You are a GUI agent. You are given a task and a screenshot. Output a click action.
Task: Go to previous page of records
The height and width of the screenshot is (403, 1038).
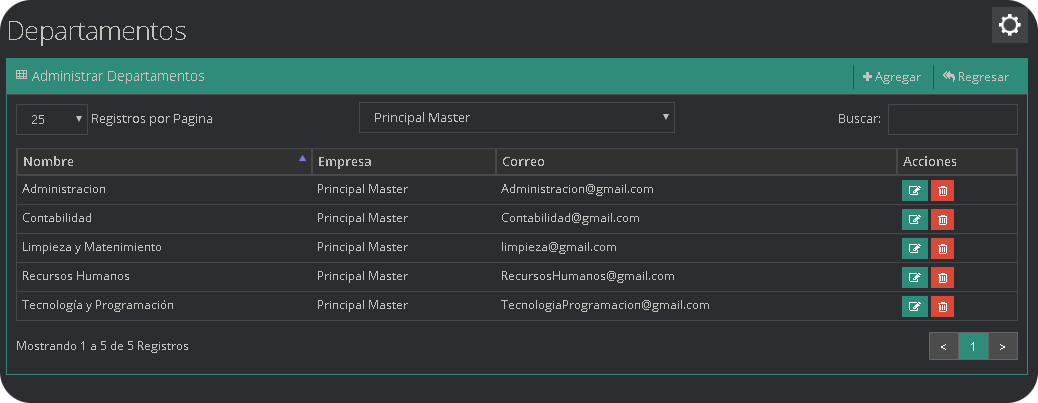(943, 346)
